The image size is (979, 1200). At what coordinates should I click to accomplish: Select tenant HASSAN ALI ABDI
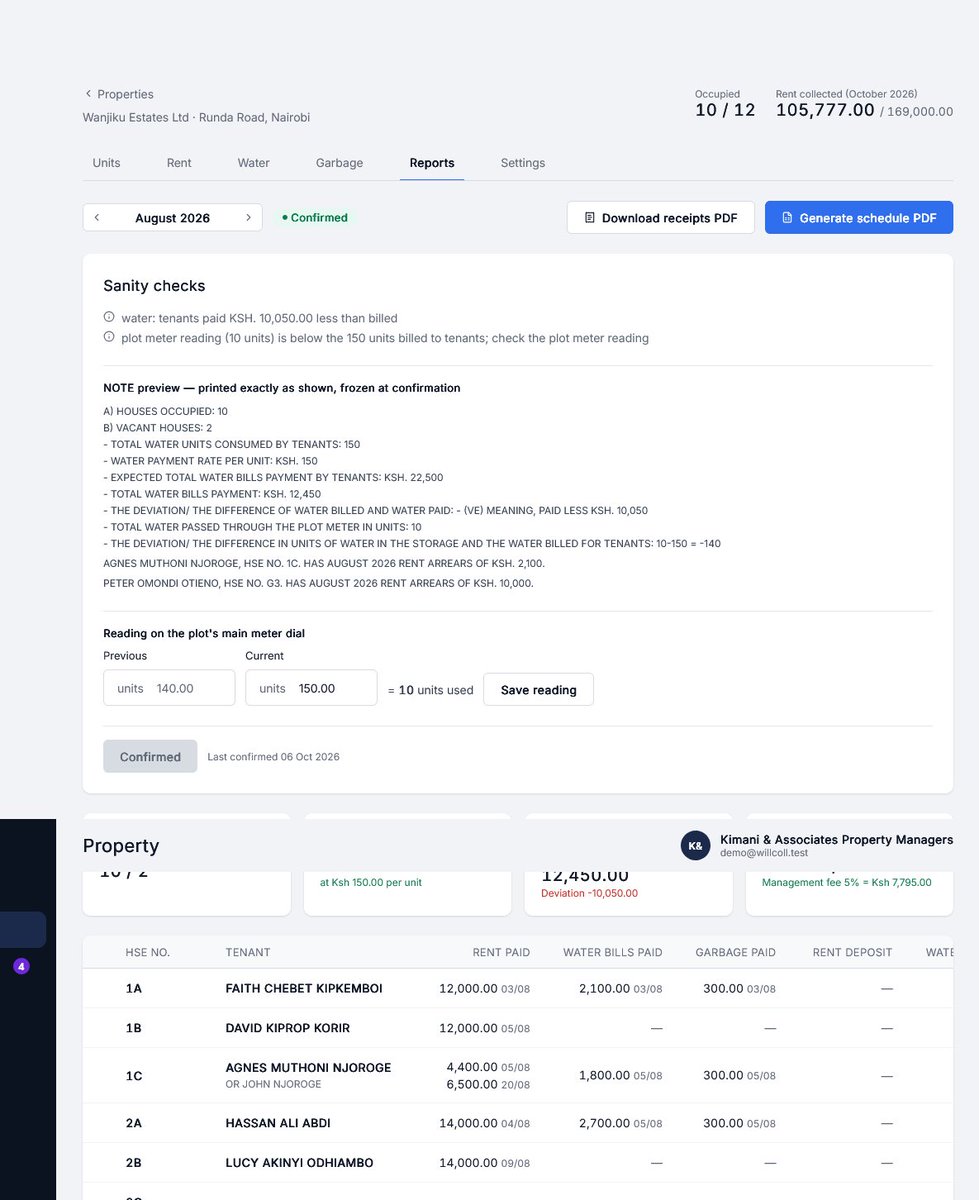pyautogui.click(x=278, y=1123)
